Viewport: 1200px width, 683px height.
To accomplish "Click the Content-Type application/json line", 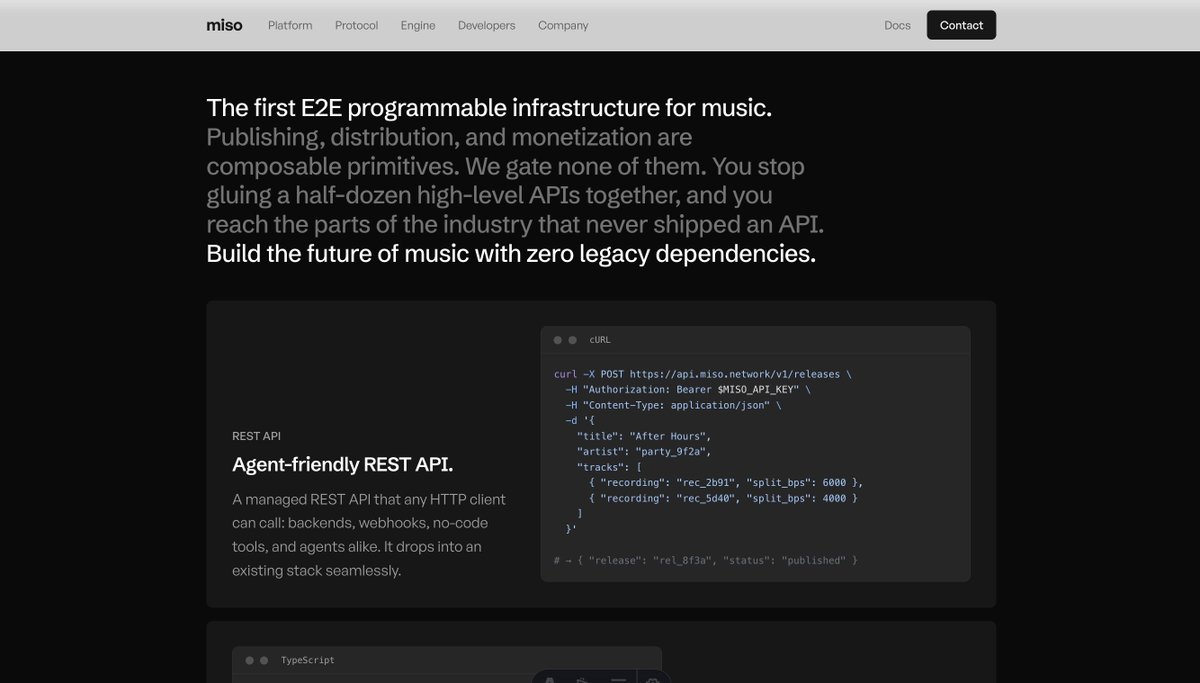I will point(673,405).
